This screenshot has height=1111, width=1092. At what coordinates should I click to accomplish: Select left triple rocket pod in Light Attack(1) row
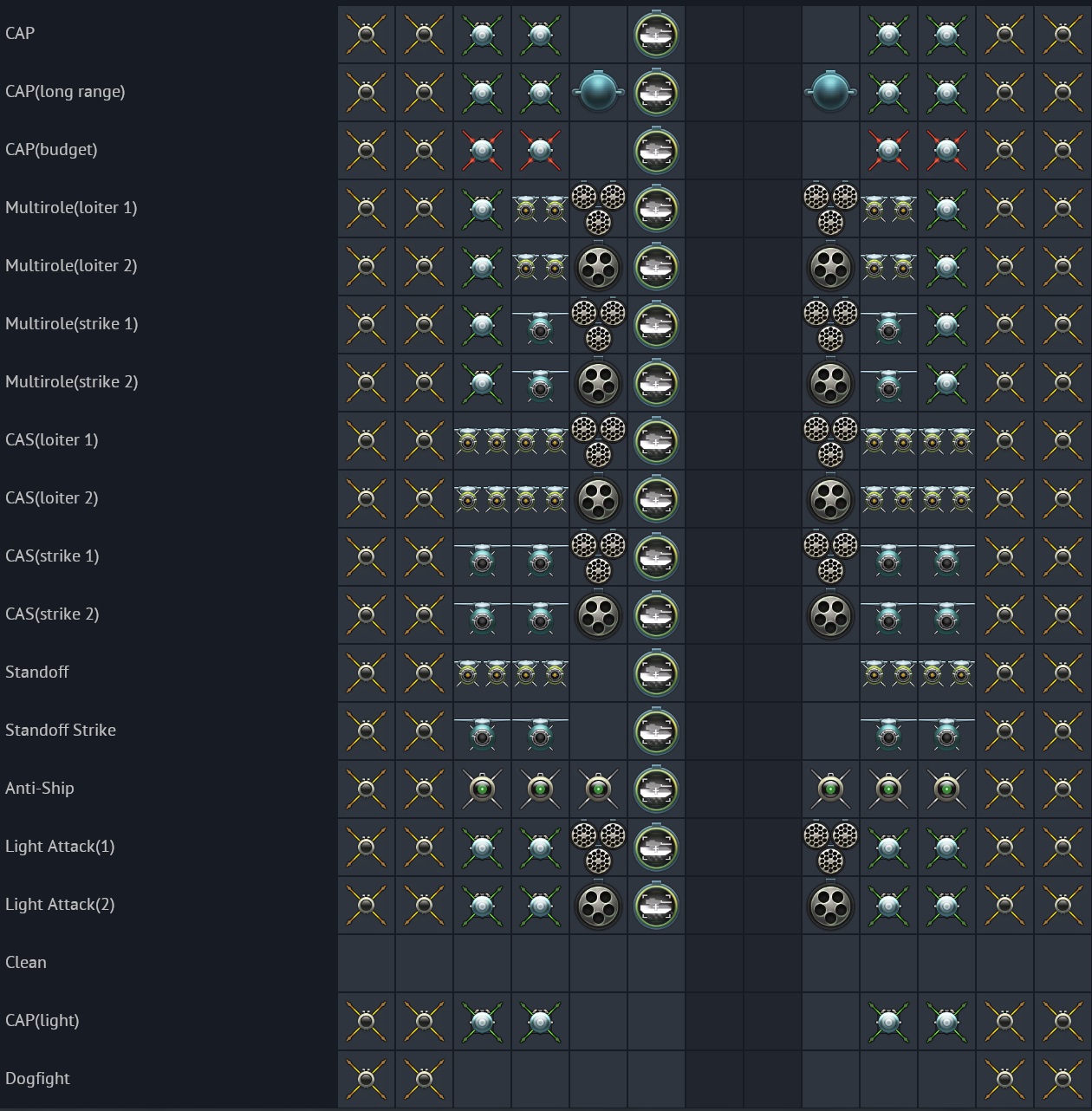598,847
